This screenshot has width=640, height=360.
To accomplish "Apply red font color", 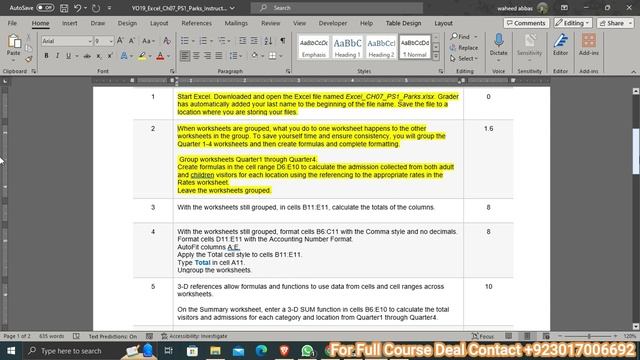I will tap(160, 56).
